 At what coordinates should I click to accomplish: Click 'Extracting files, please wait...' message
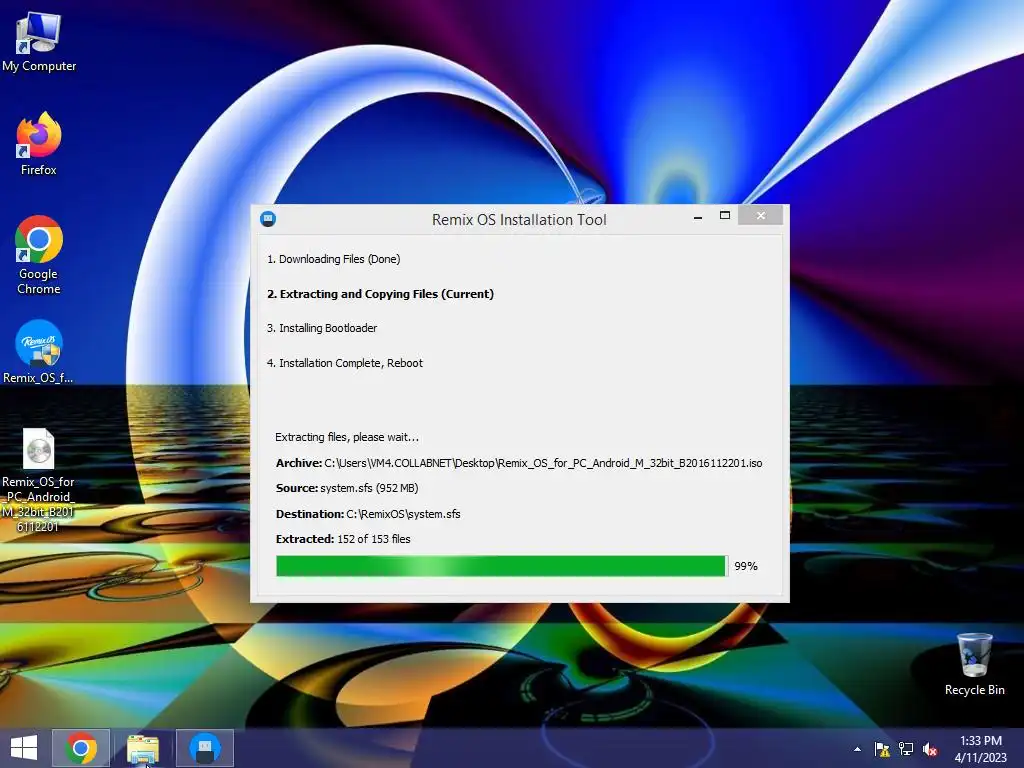[x=347, y=437]
